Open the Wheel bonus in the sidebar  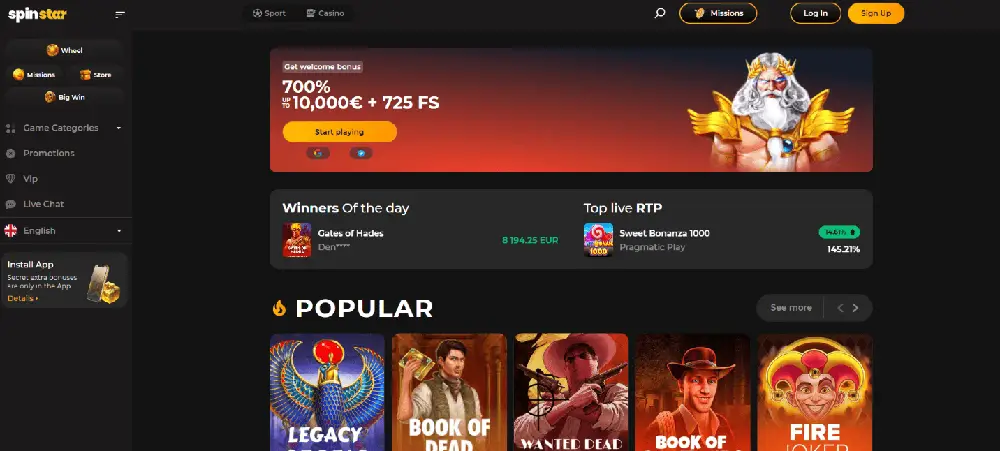pyautogui.click(x=64, y=50)
